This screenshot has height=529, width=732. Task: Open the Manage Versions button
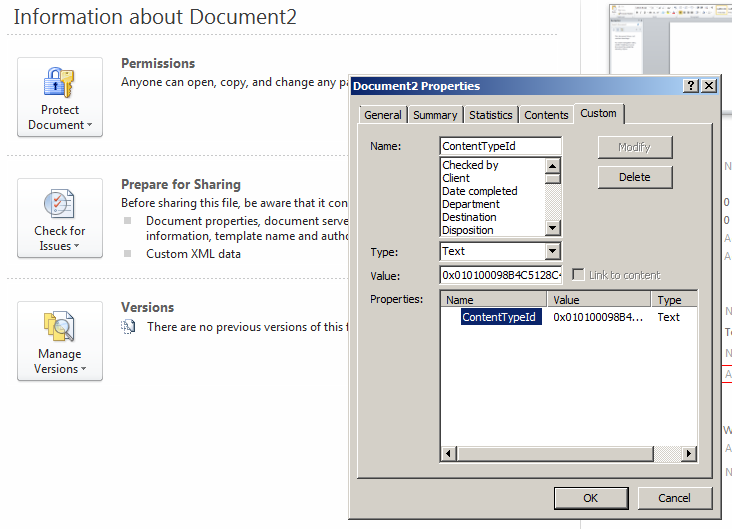point(60,341)
